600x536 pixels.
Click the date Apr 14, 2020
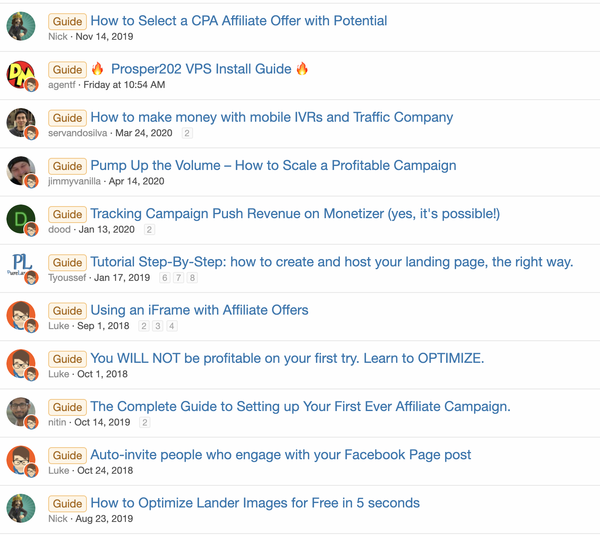tap(137, 181)
